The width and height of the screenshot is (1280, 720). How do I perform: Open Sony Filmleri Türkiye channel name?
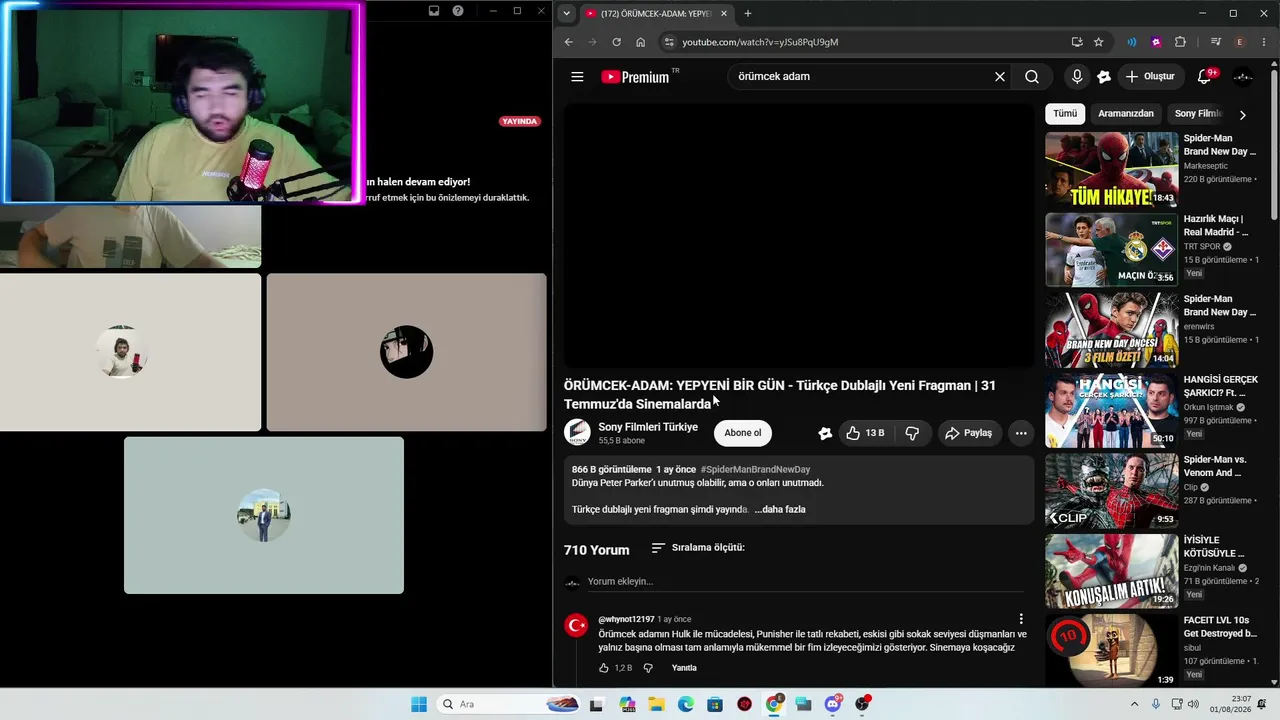648,427
